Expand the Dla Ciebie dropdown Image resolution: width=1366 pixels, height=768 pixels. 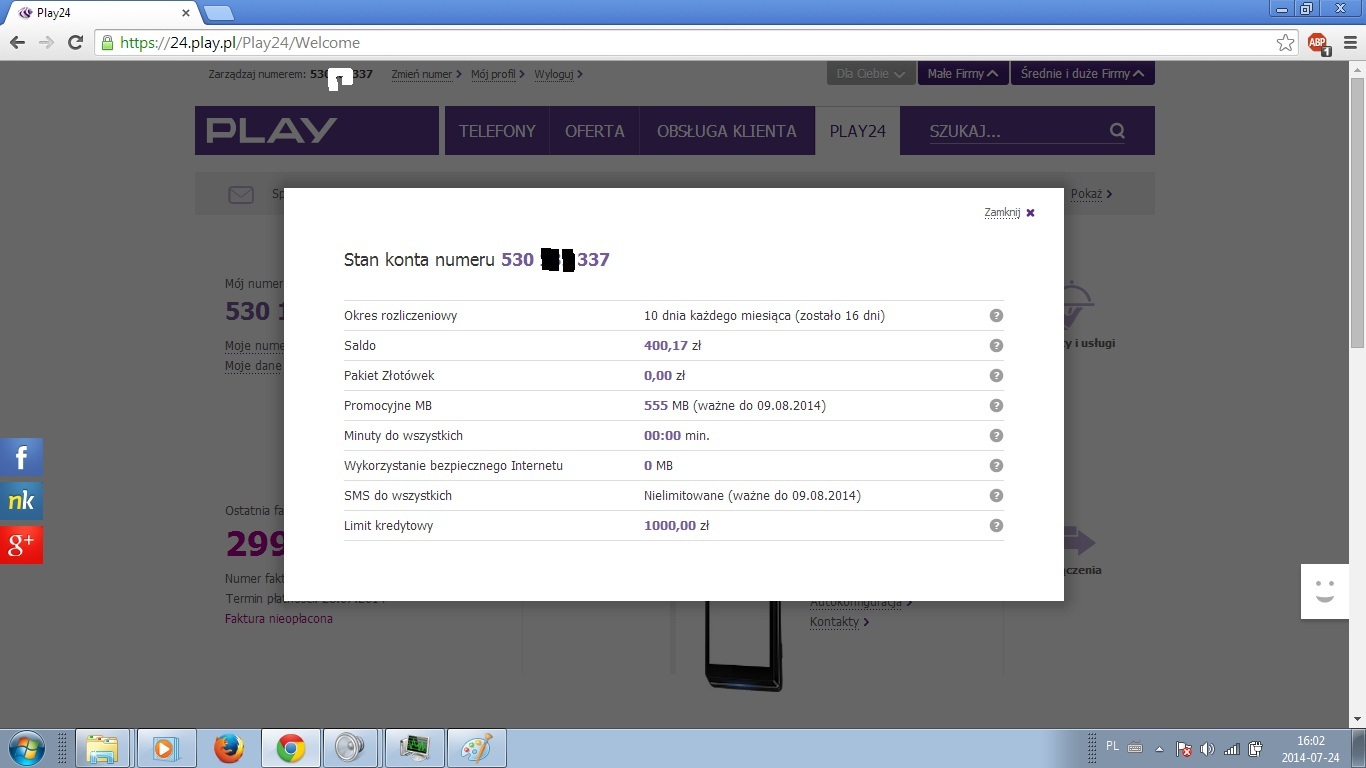[871, 73]
